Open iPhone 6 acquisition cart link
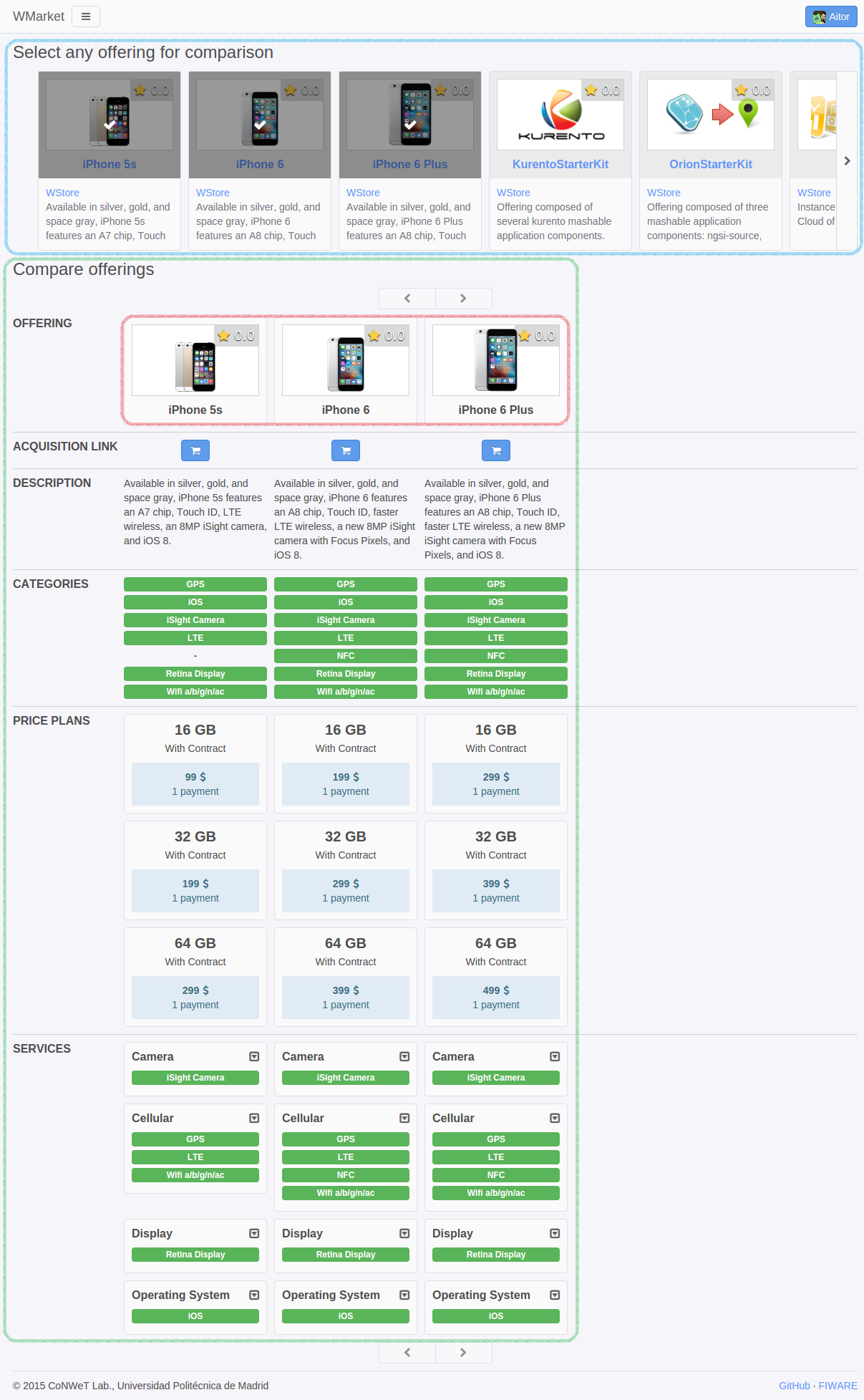Screen dimensions: 864x1400 click(346, 450)
